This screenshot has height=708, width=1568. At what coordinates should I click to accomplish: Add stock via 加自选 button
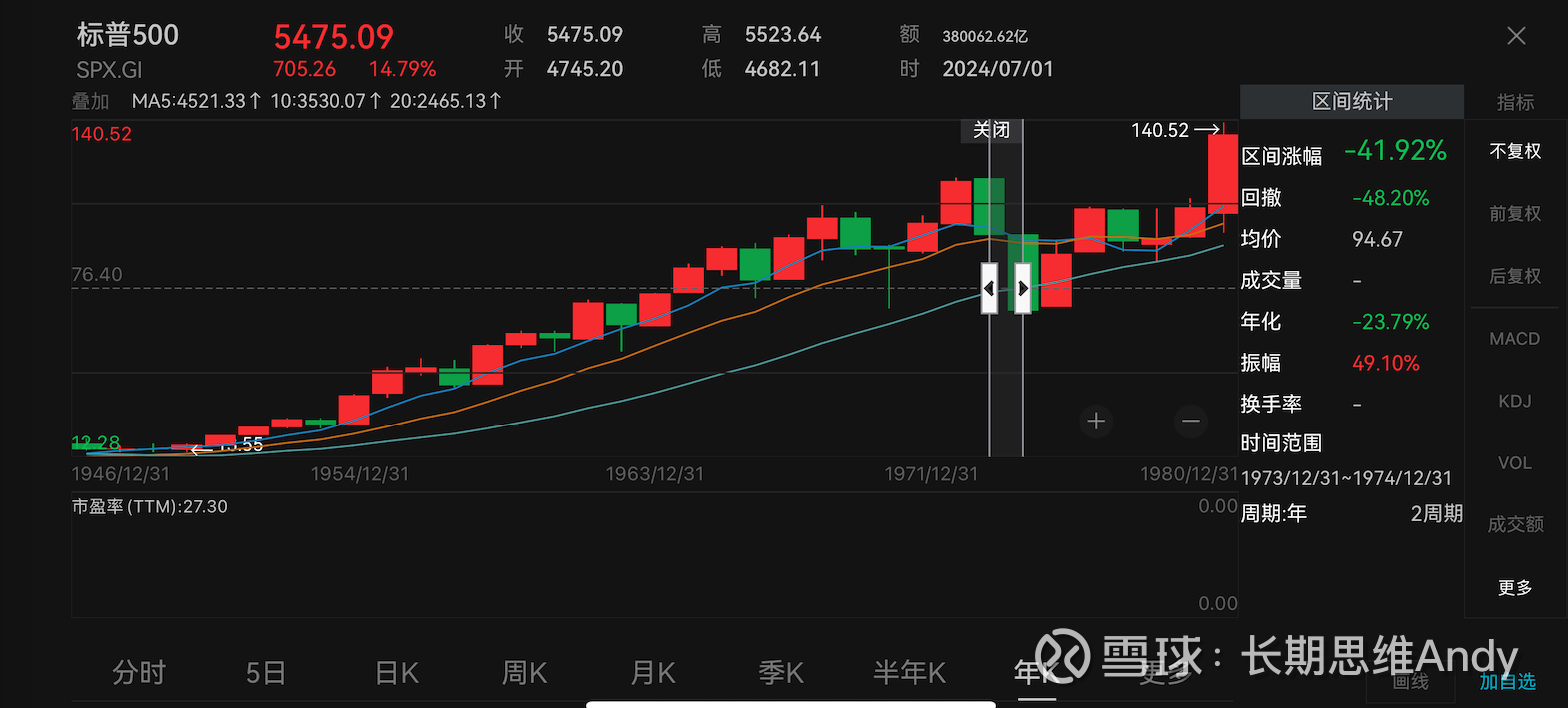pyautogui.click(x=1508, y=682)
